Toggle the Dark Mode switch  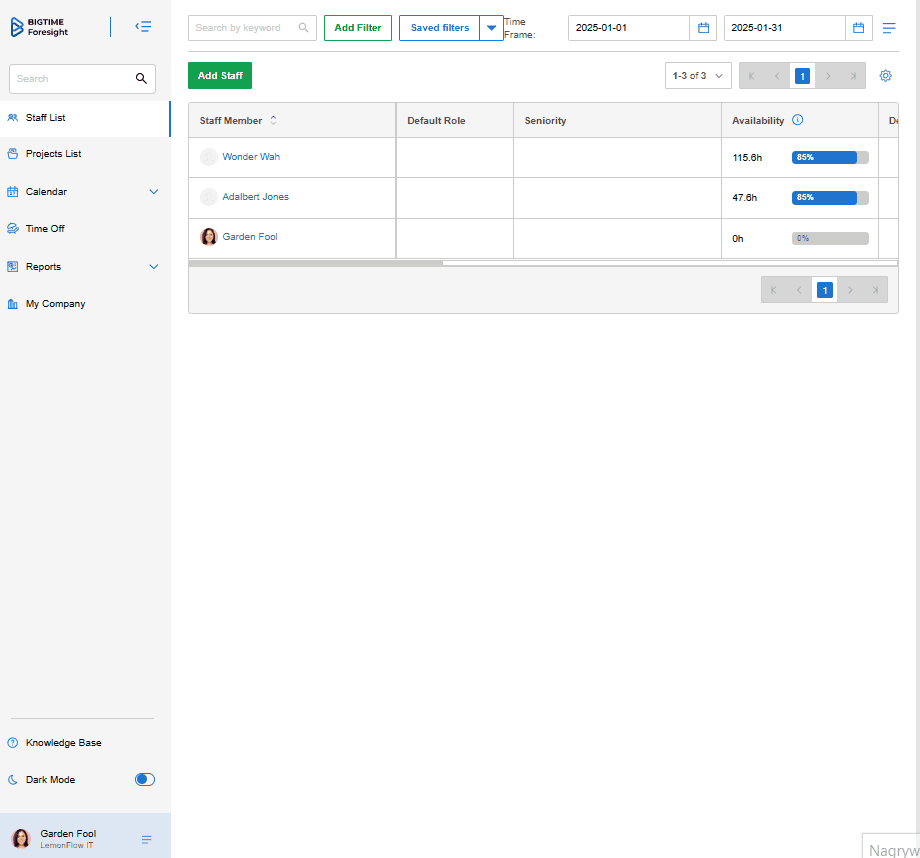coord(145,779)
